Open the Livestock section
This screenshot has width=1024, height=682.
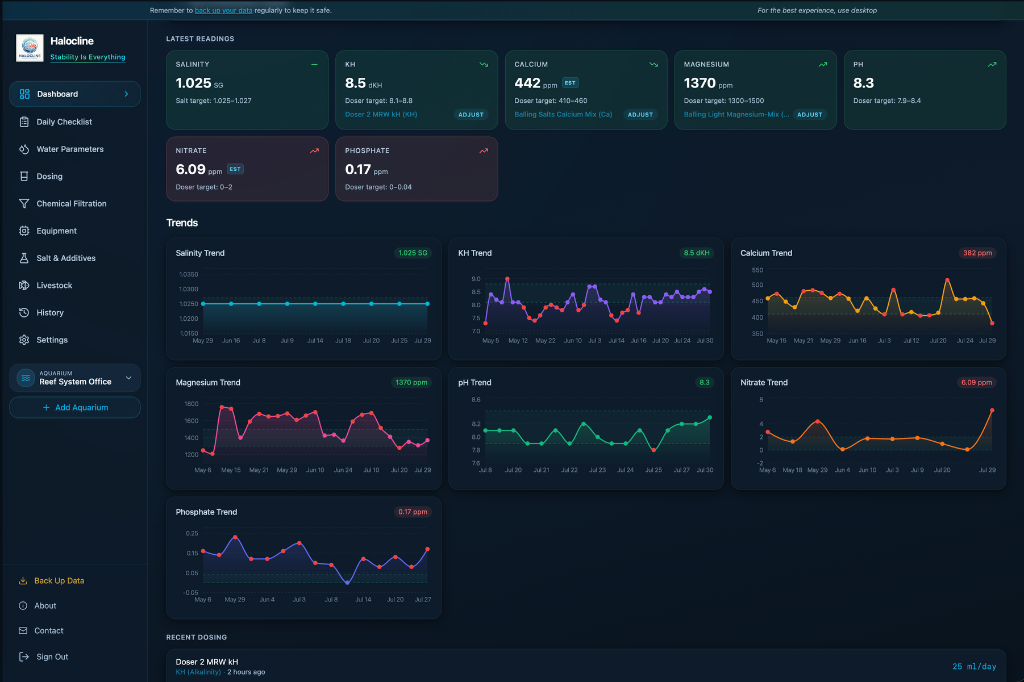click(75, 285)
